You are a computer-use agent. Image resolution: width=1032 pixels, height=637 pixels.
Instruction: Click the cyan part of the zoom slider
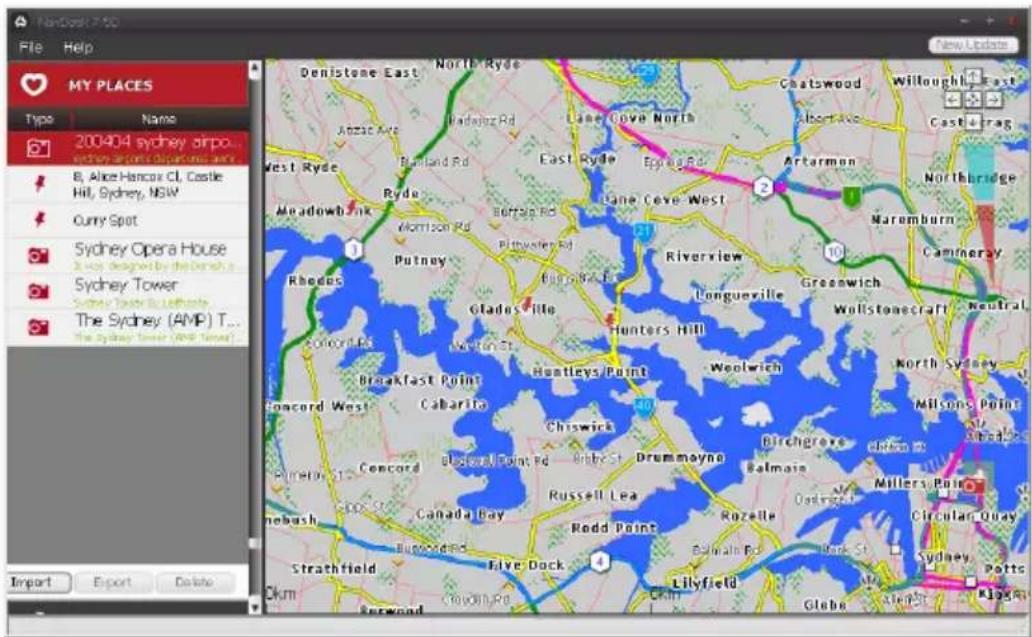979,172
